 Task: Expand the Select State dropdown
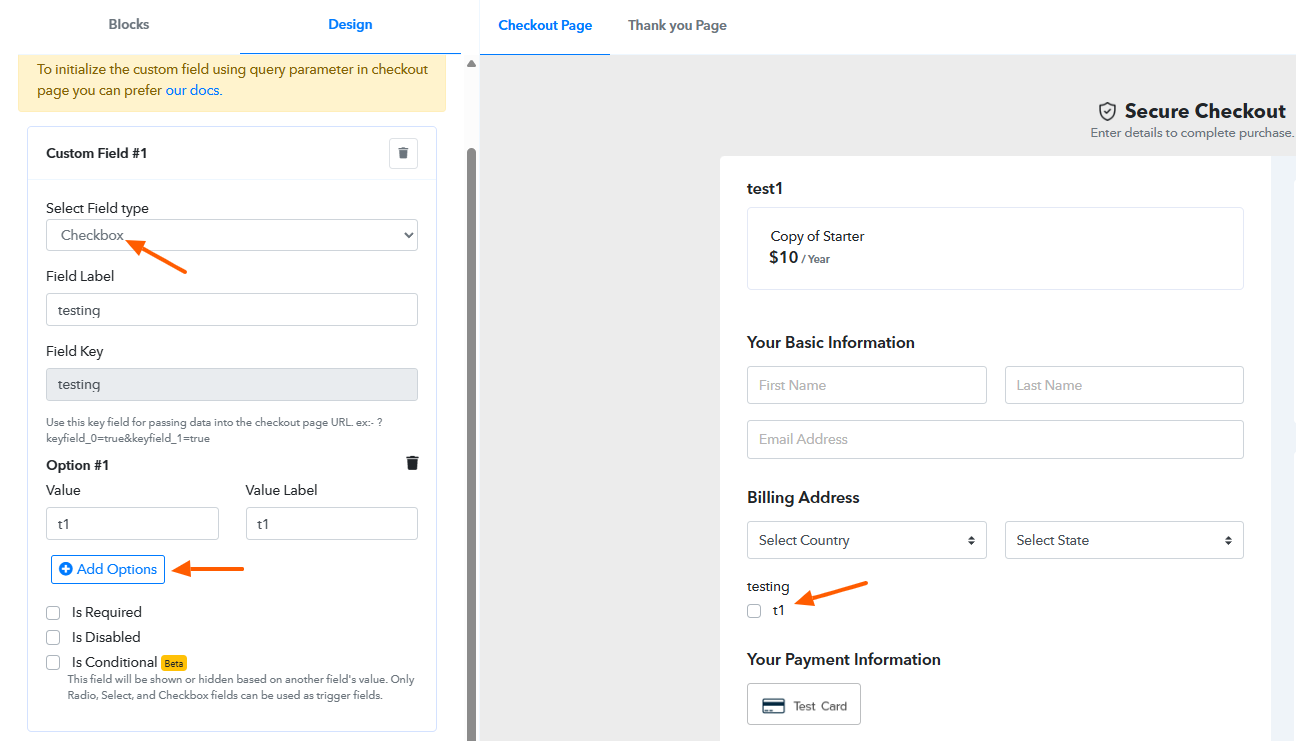(1124, 540)
